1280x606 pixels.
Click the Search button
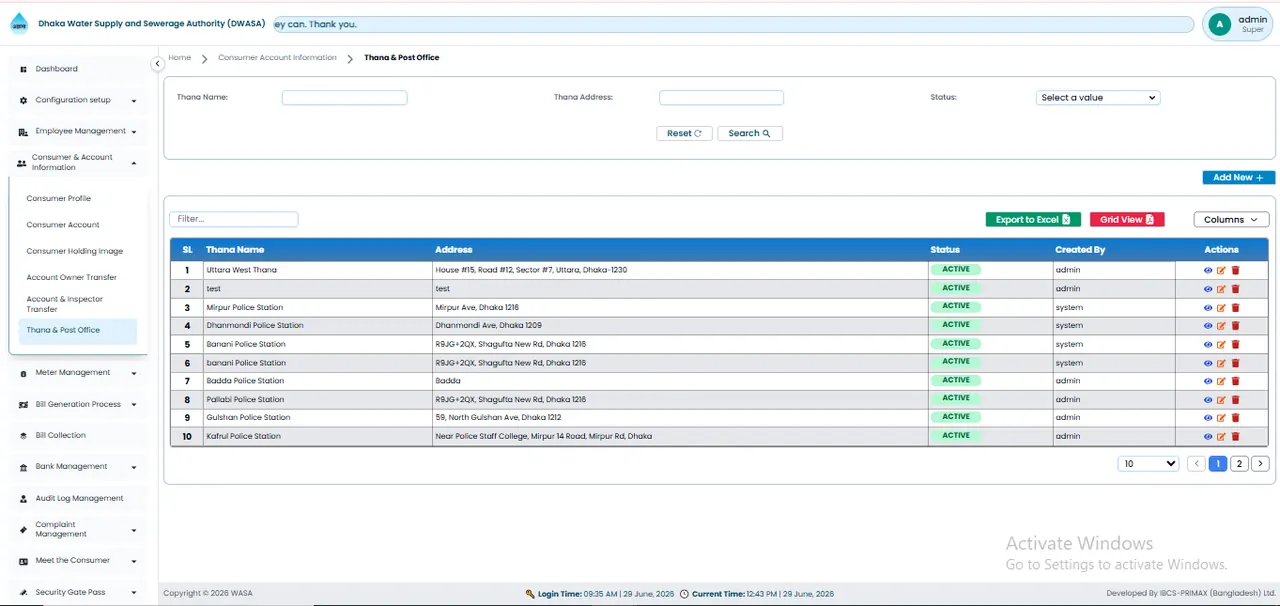[x=750, y=133]
